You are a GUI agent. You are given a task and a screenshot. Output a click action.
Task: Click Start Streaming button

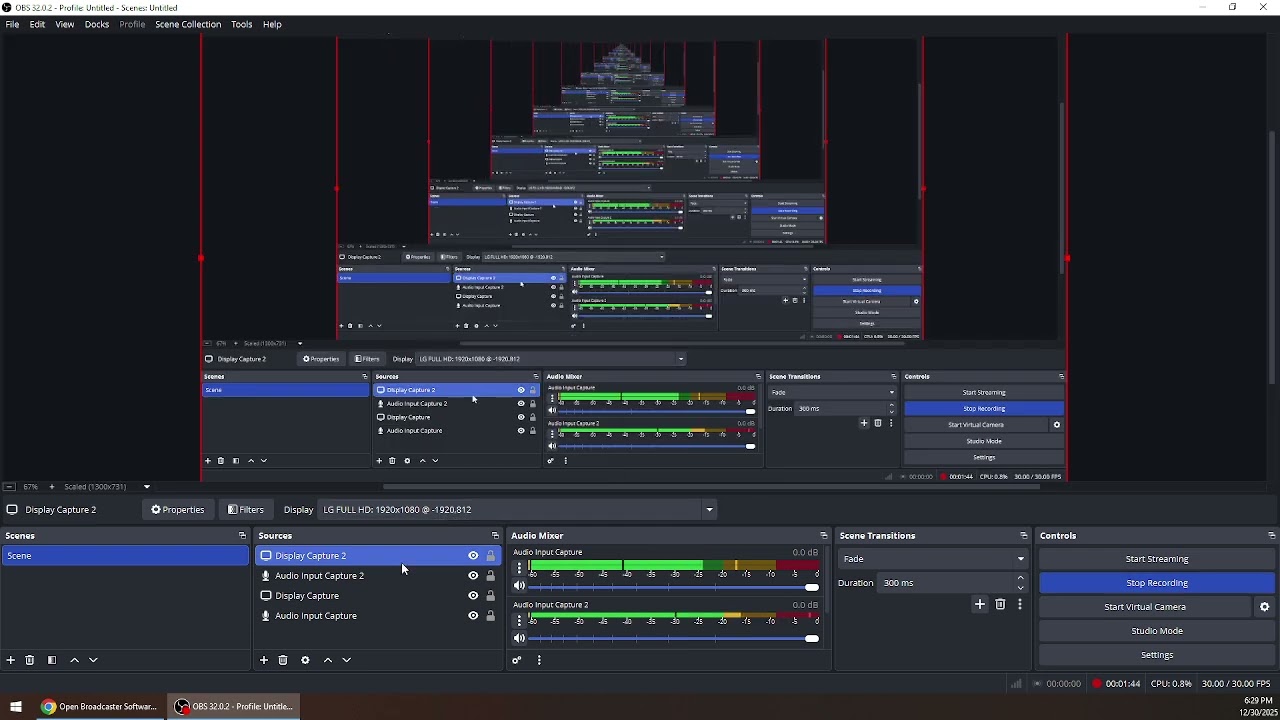point(1157,559)
